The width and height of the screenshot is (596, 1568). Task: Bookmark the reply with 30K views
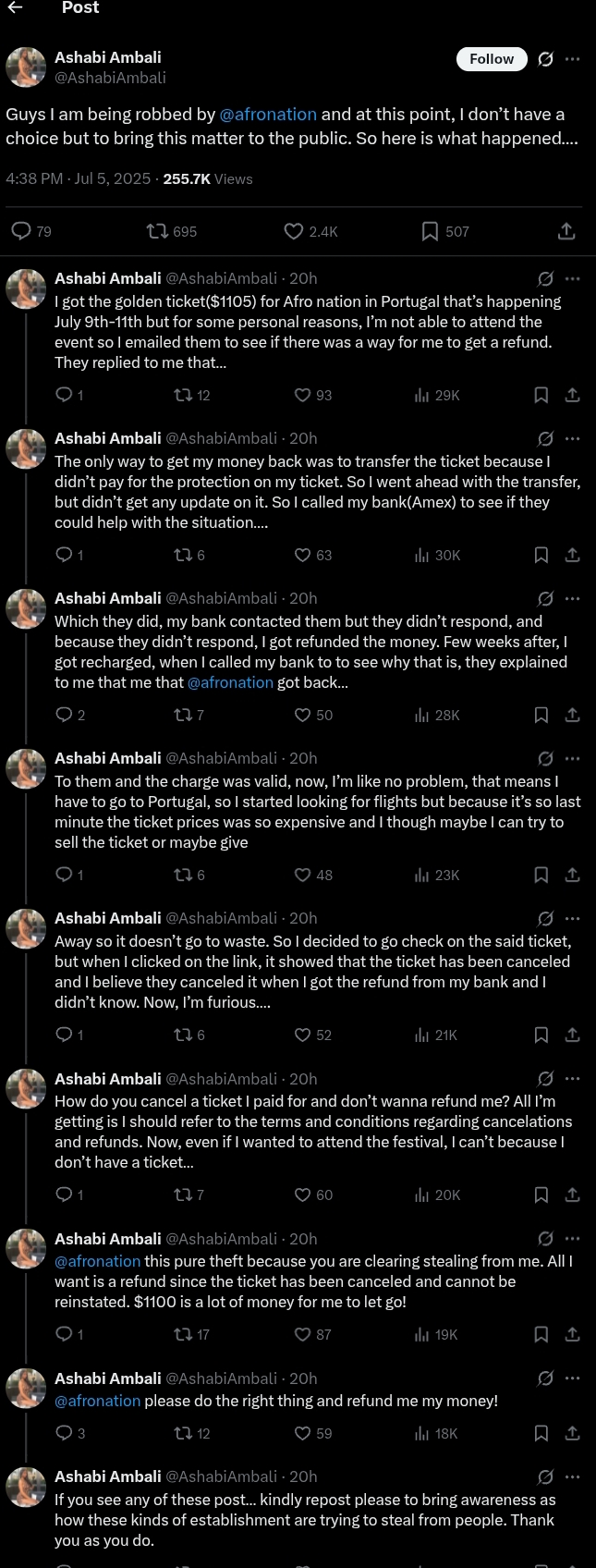tap(541, 555)
